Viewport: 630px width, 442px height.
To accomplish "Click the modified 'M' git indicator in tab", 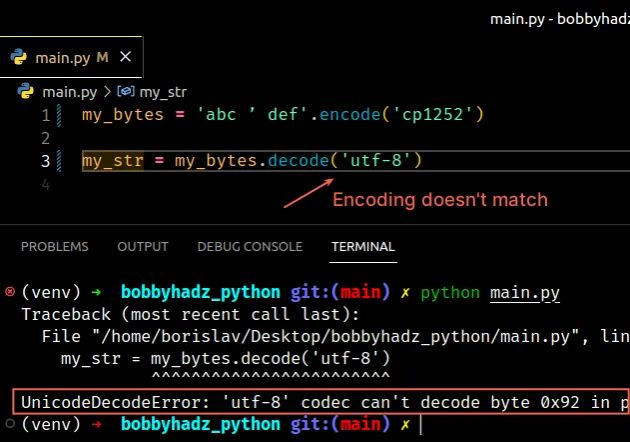I will coord(102,57).
